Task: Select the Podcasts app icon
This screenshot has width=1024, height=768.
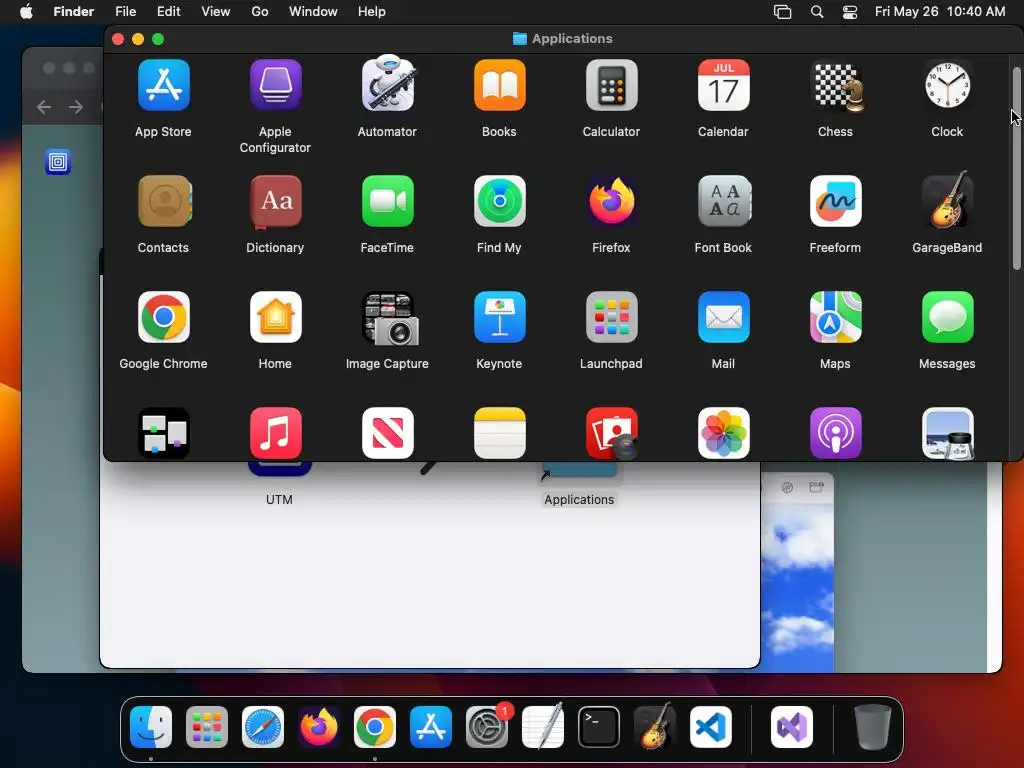Action: click(x=836, y=433)
